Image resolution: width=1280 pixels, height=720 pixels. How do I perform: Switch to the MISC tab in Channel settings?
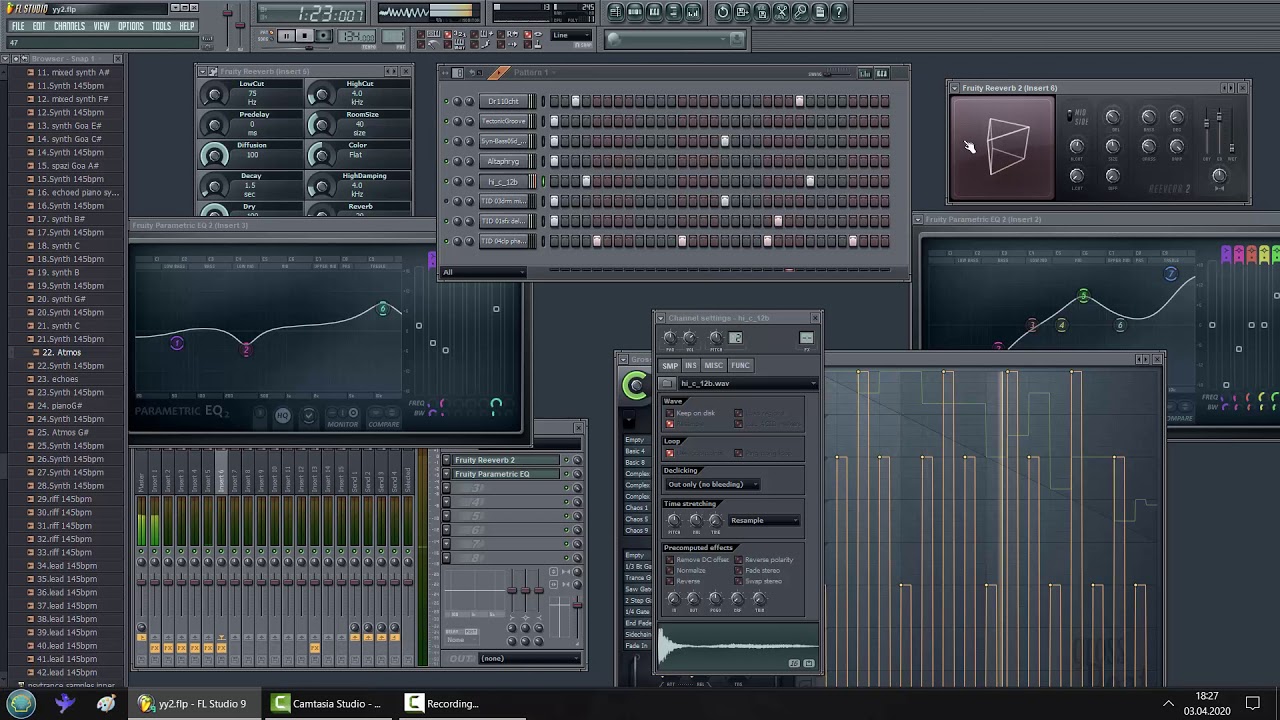[713, 365]
